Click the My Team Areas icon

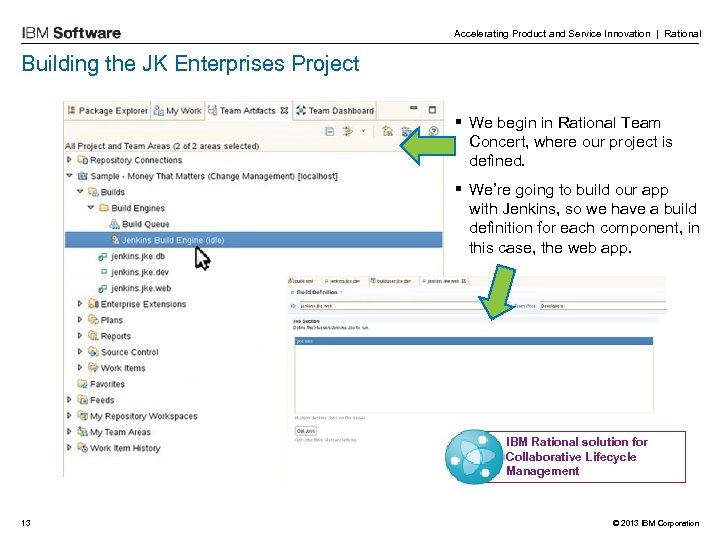[83, 432]
